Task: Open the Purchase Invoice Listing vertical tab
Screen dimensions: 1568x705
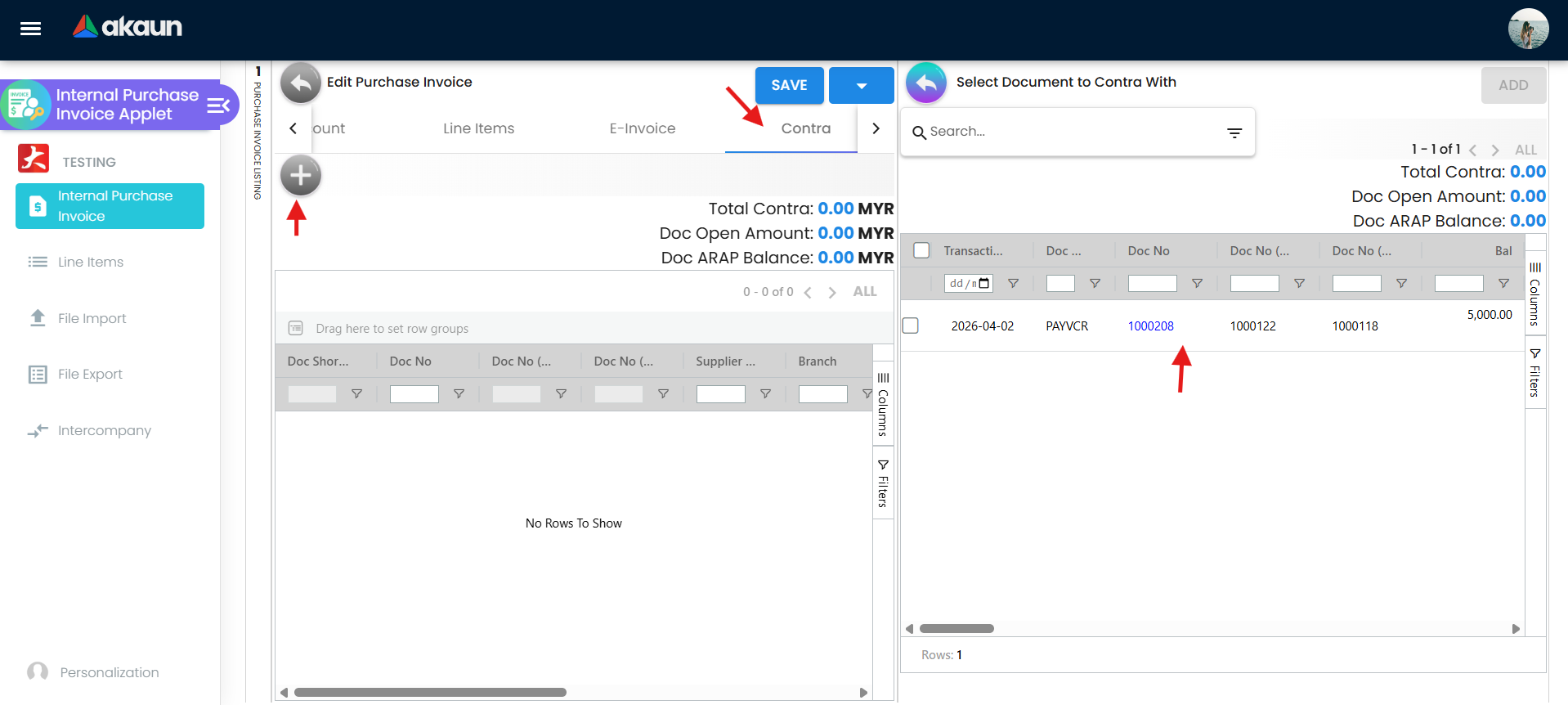Action: (x=258, y=133)
